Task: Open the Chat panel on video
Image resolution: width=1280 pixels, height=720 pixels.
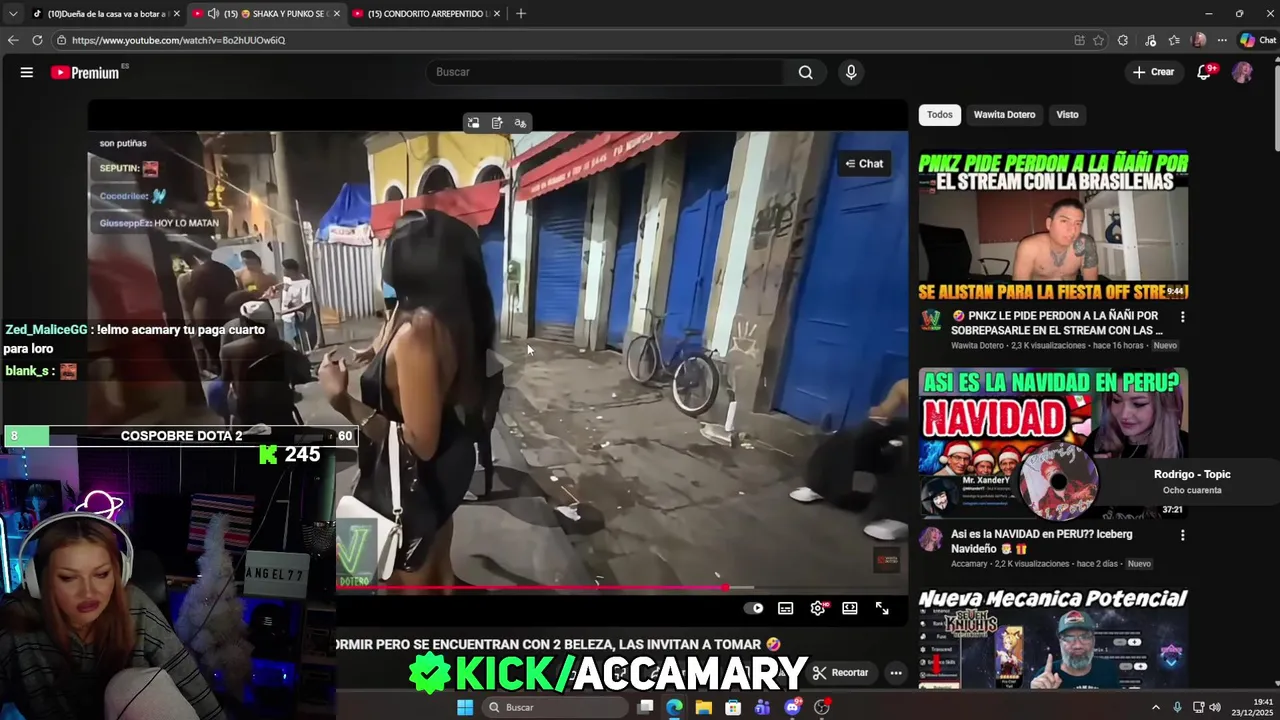Action: [x=864, y=164]
